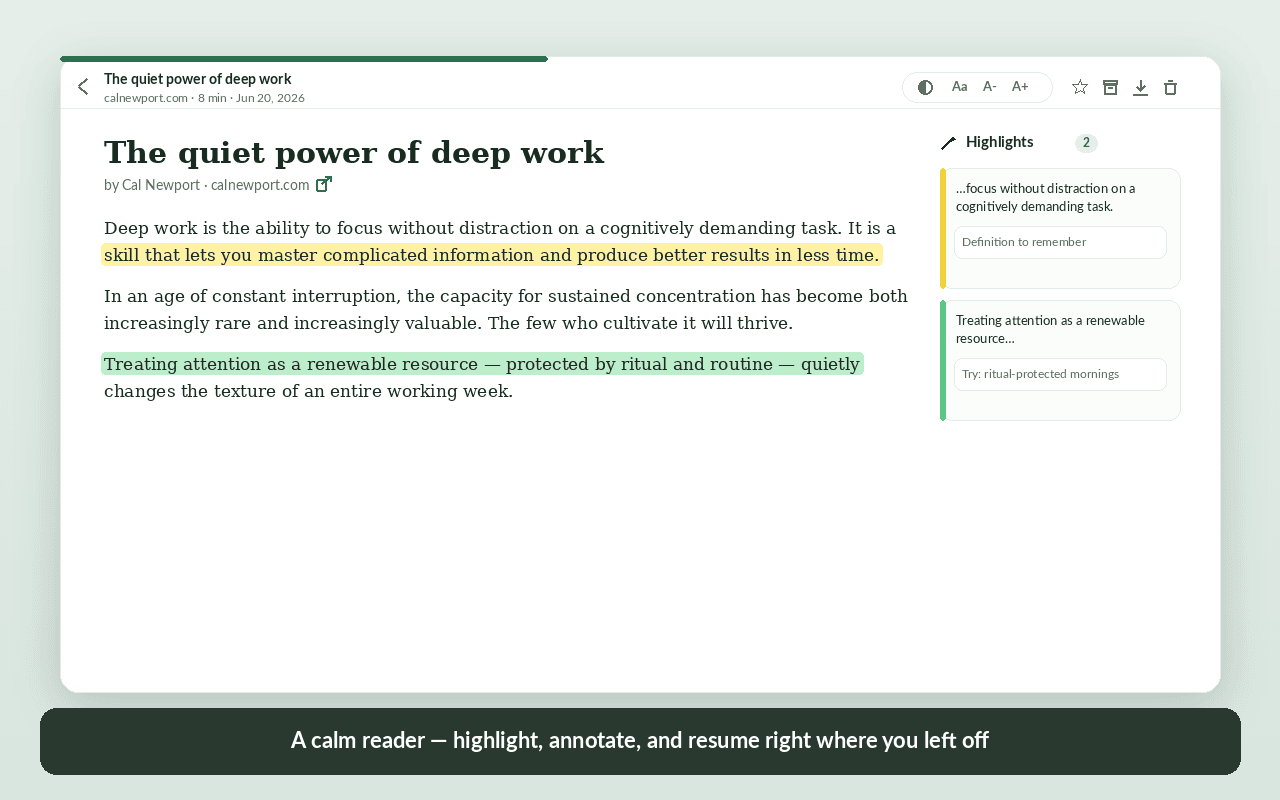Click the green reading progress bar

pos(304,59)
